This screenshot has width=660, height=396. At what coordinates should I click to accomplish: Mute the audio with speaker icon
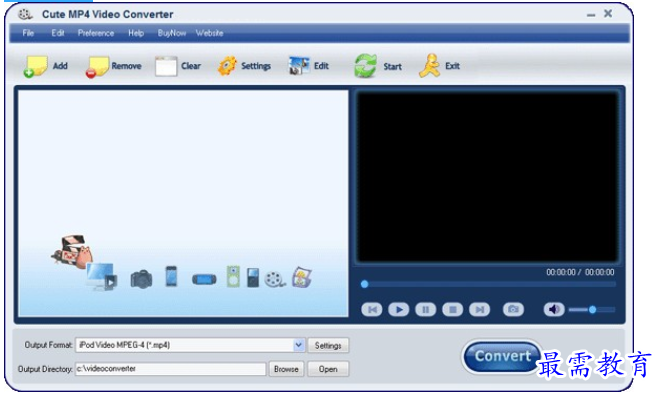[x=554, y=309]
